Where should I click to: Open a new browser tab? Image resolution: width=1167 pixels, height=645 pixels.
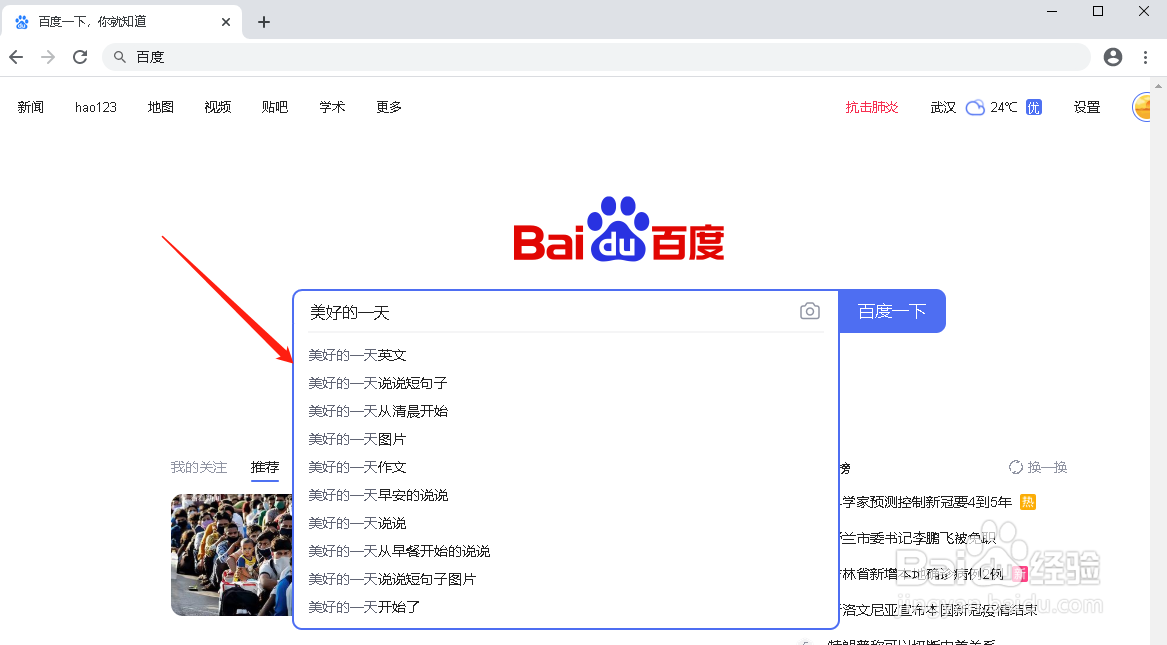point(263,22)
